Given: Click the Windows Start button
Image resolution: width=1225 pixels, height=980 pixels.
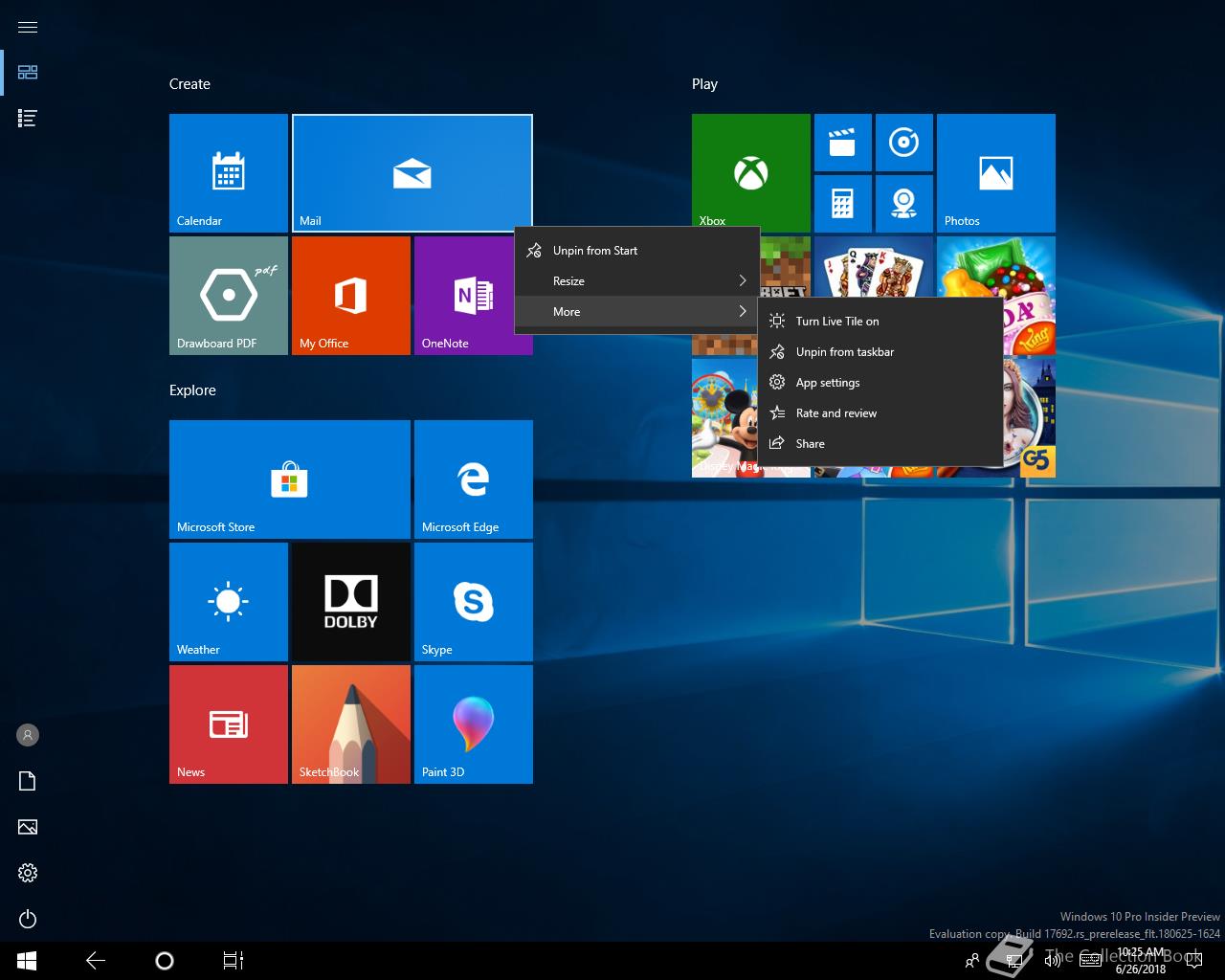Looking at the screenshot, I should [x=27, y=961].
